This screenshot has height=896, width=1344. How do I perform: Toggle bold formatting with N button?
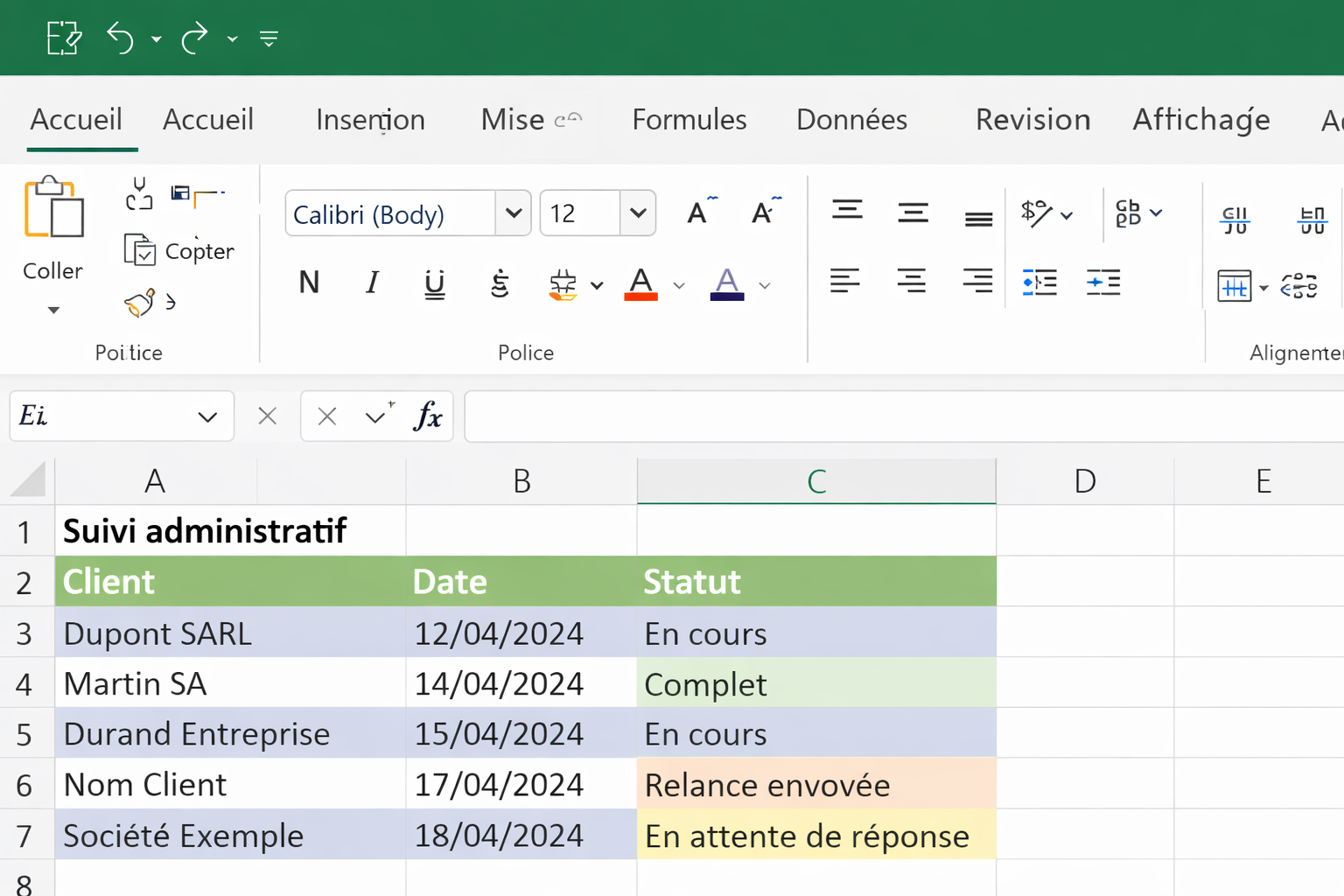point(309,283)
